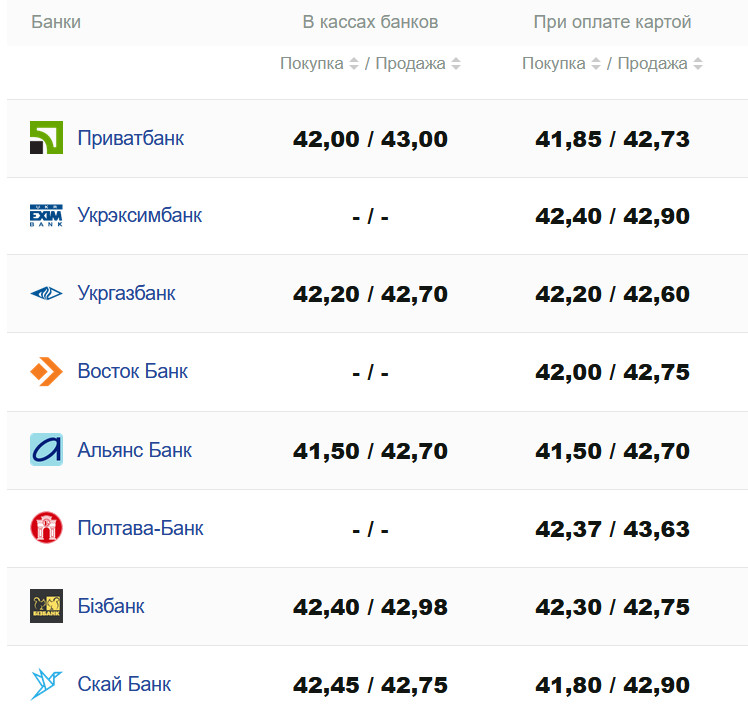This screenshot has width=748, height=709.
Task: Click the green Privatbank logo icon
Action: click(46, 138)
